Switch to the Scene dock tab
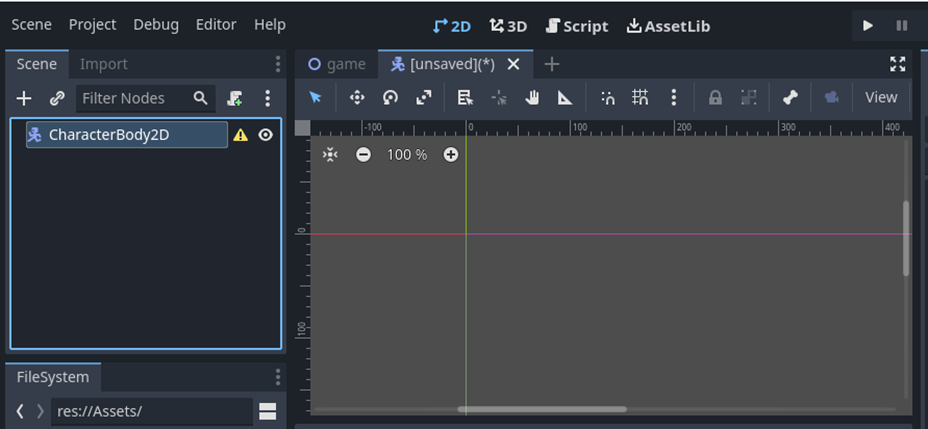 pos(37,64)
